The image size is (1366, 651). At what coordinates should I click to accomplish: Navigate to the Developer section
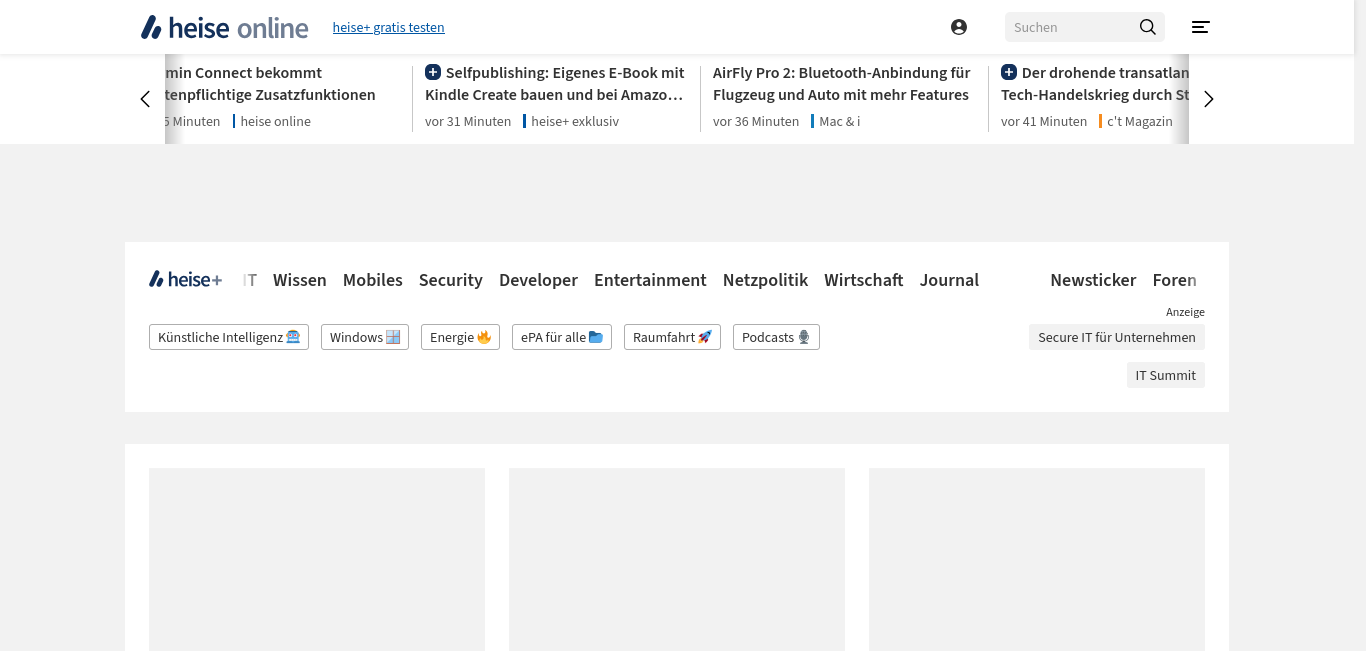click(539, 280)
